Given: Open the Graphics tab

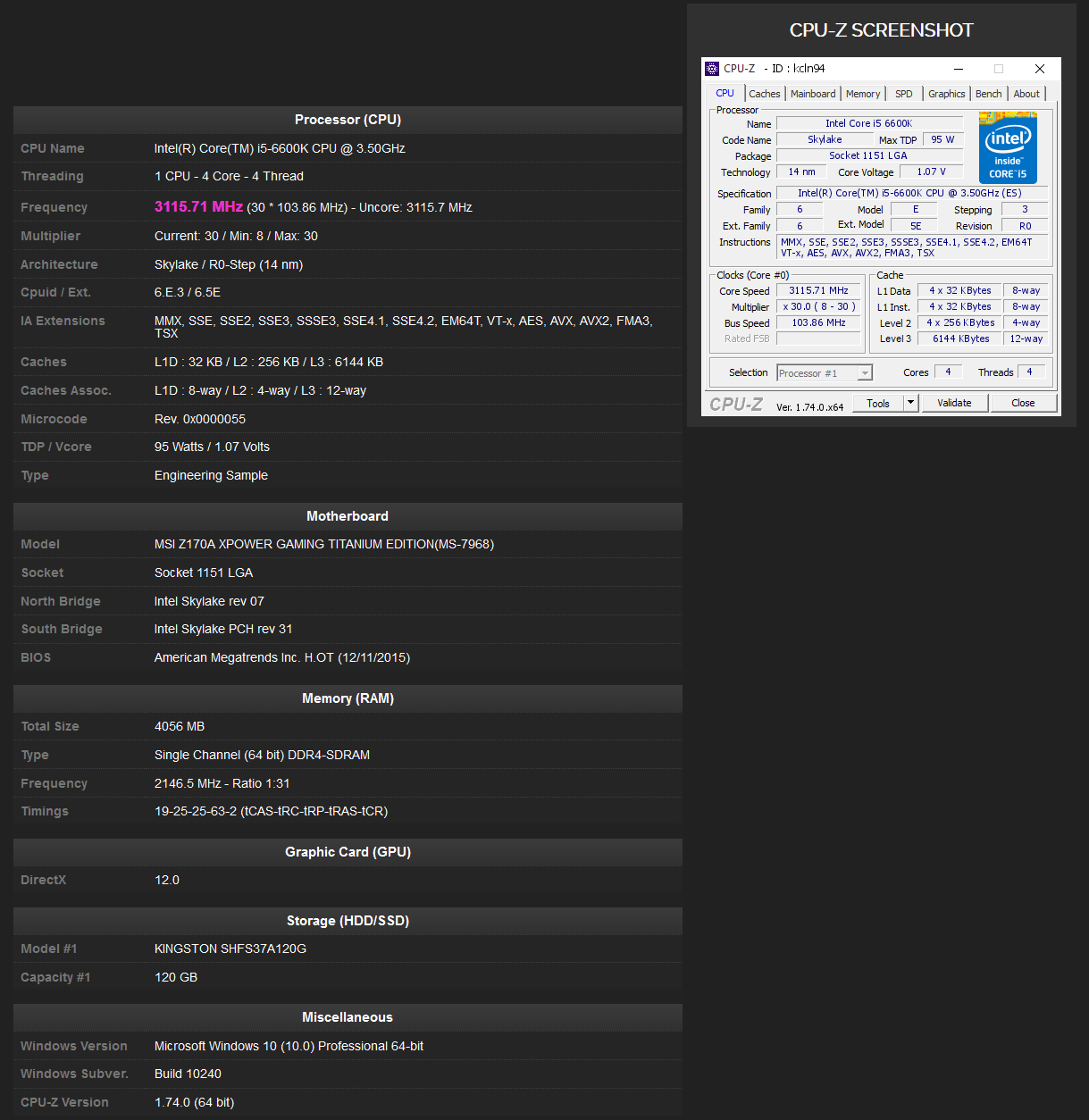Looking at the screenshot, I should [947, 94].
